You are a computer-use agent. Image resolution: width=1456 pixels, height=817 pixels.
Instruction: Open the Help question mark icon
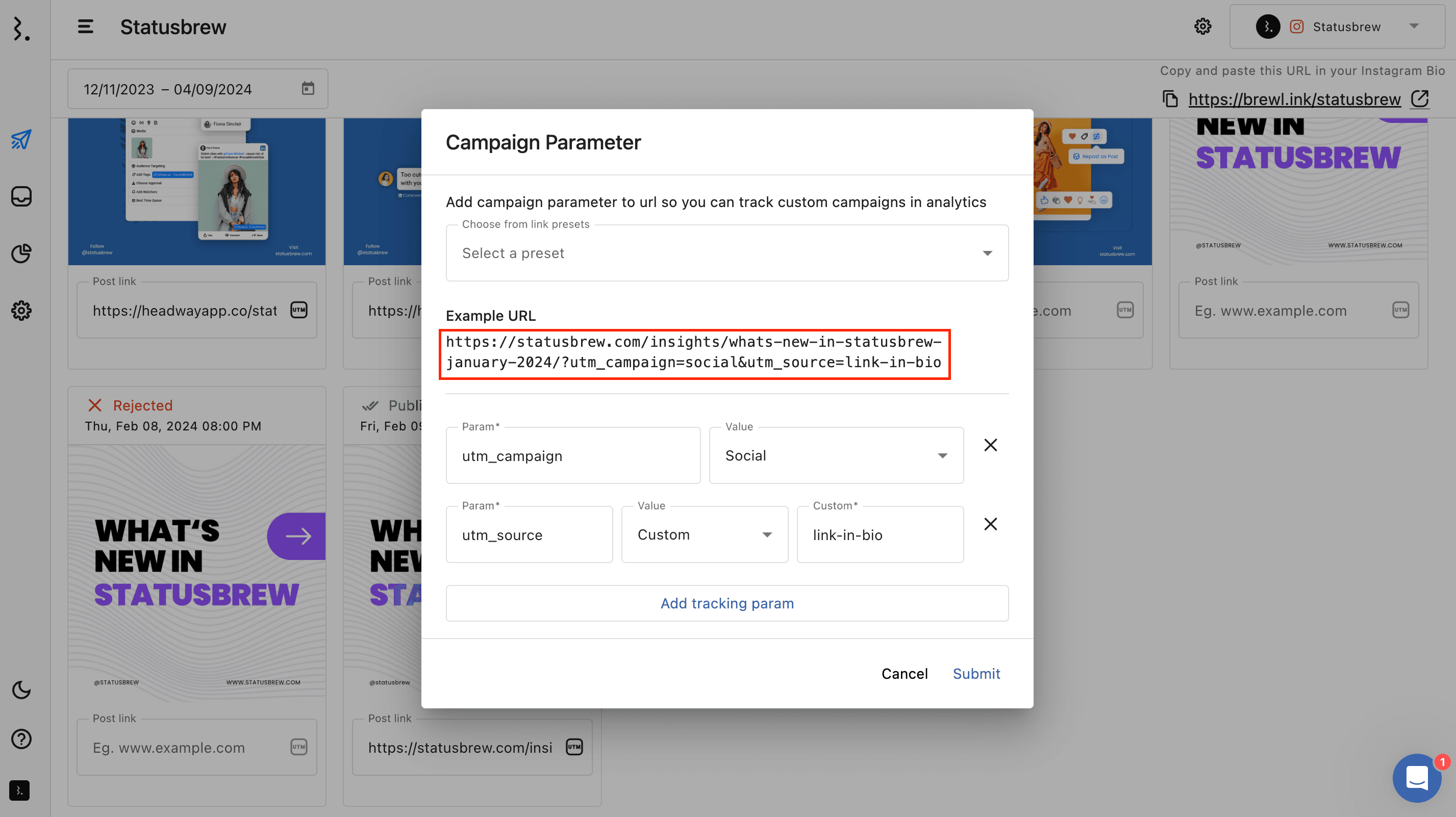click(x=21, y=739)
